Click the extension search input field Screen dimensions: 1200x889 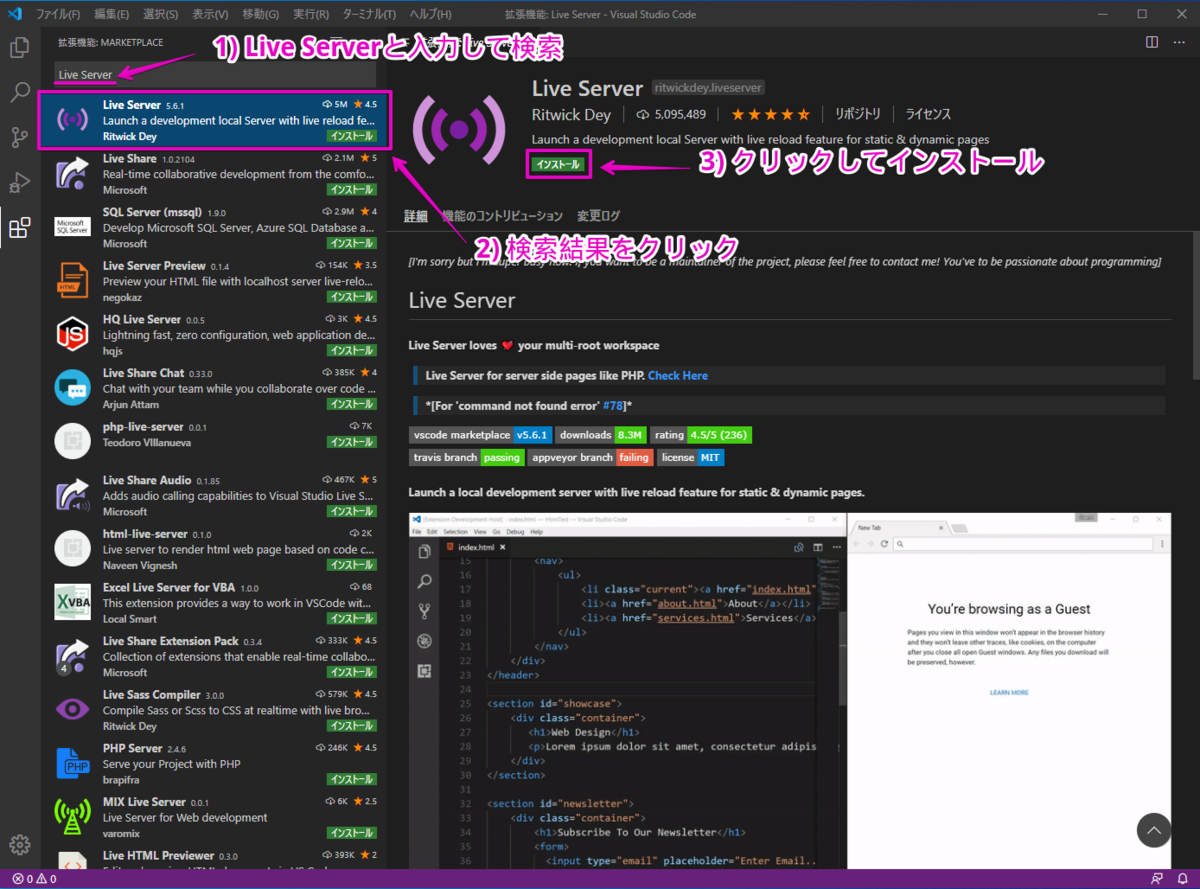click(x=214, y=75)
